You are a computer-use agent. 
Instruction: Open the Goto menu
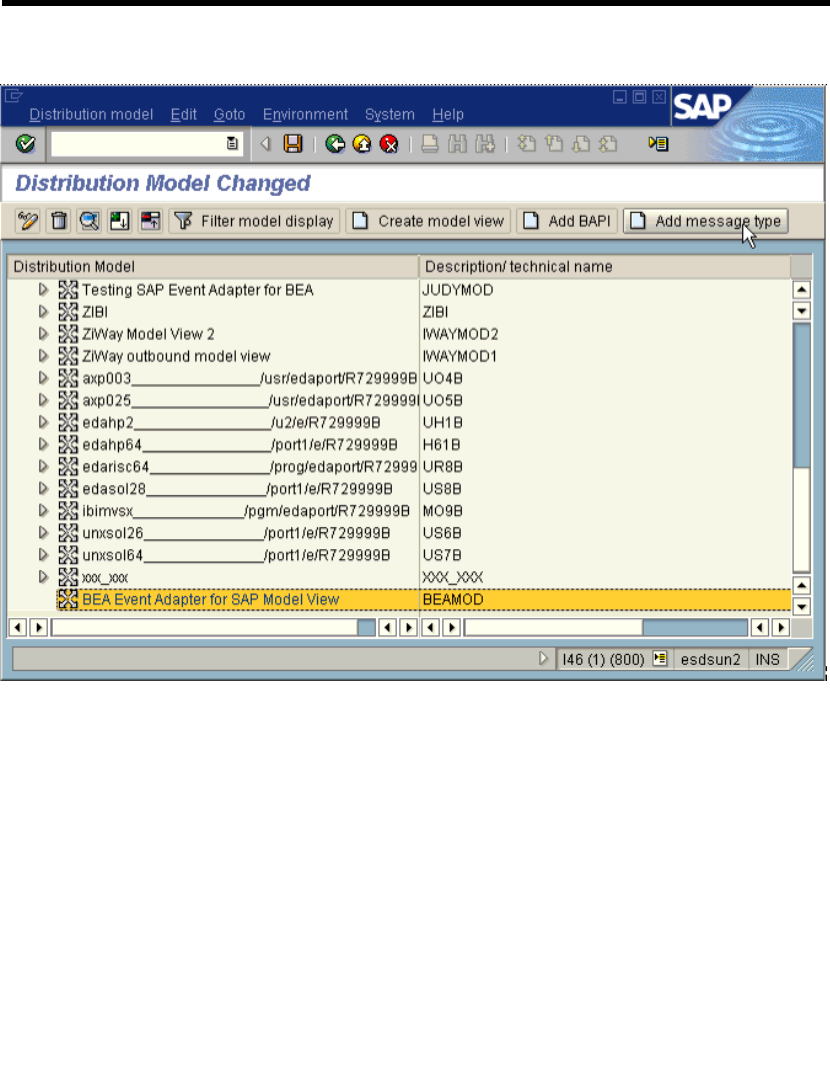pyautogui.click(x=229, y=115)
